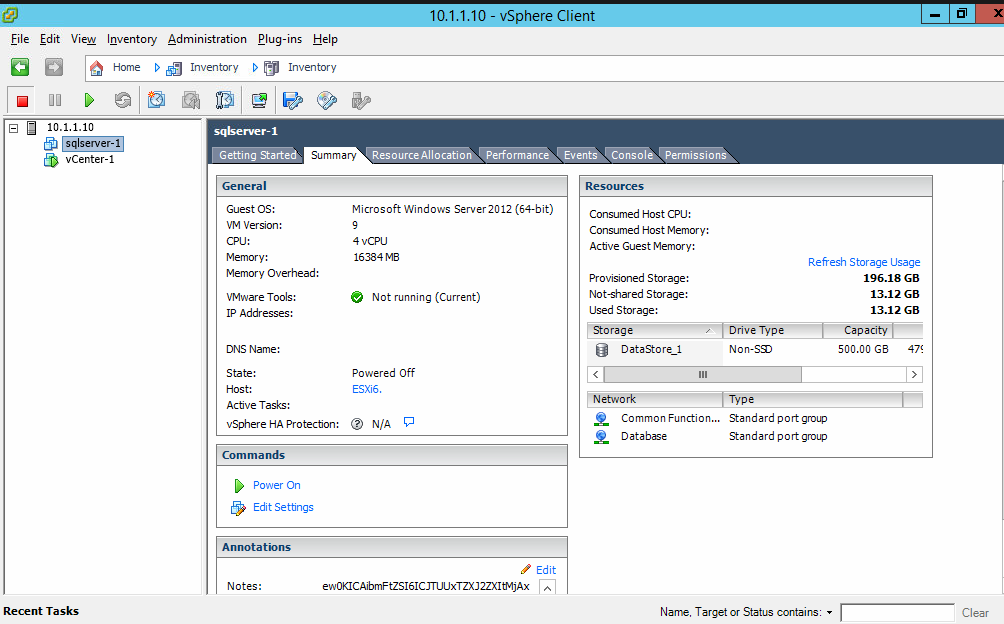Select the 10.1.1.10 host tree label
Viewport: 1004px width, 624px height.
point(70,127)
